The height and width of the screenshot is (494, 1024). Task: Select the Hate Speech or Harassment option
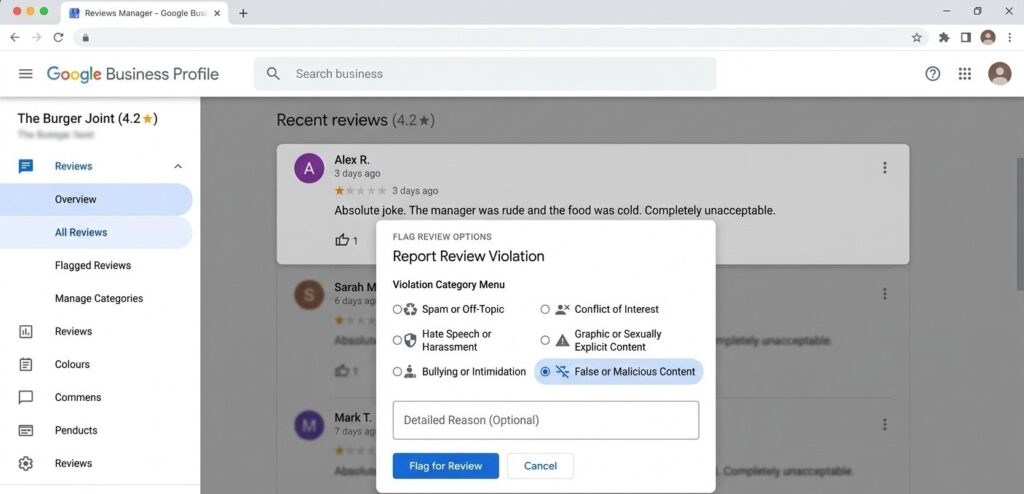click(397, 340)
